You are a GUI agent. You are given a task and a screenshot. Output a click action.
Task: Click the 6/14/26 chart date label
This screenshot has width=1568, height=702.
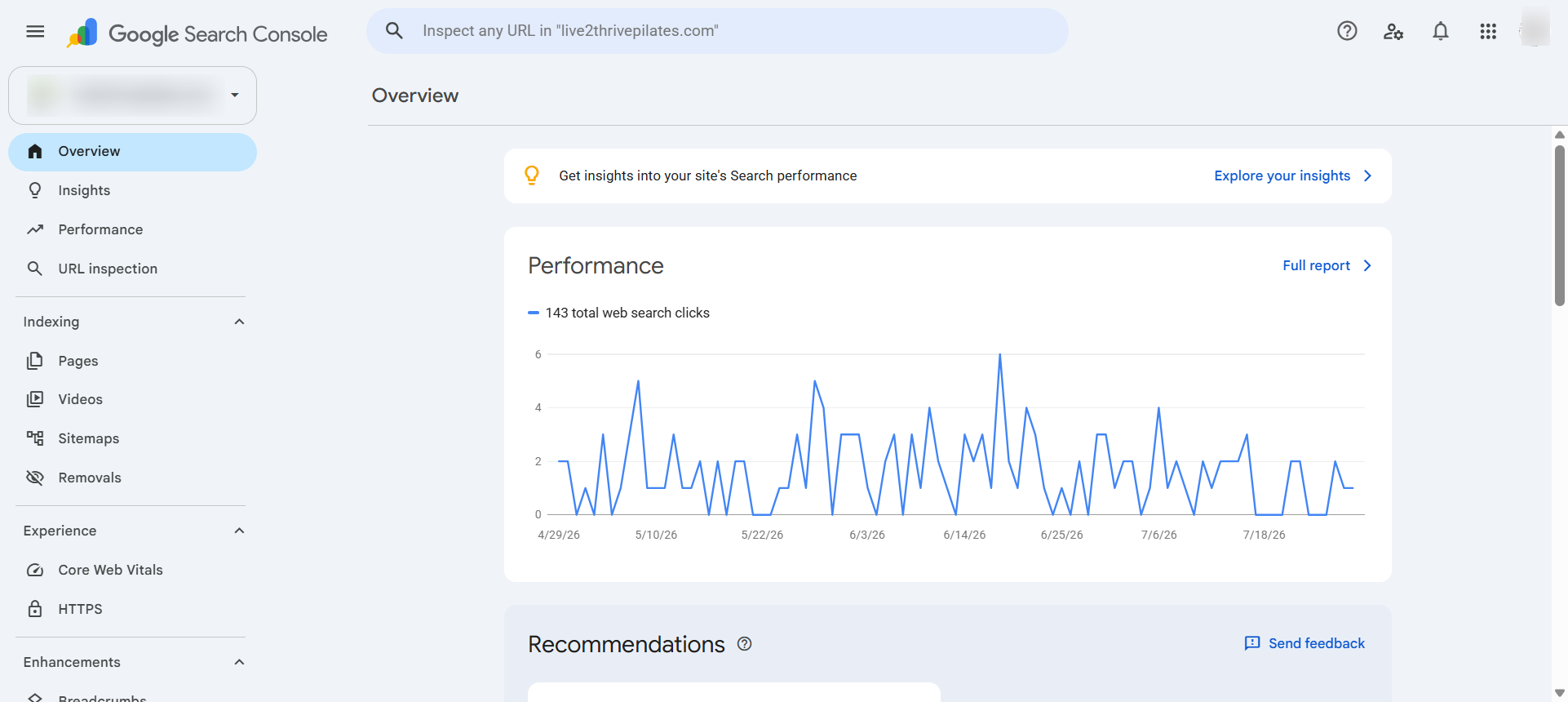pos(964,535)
